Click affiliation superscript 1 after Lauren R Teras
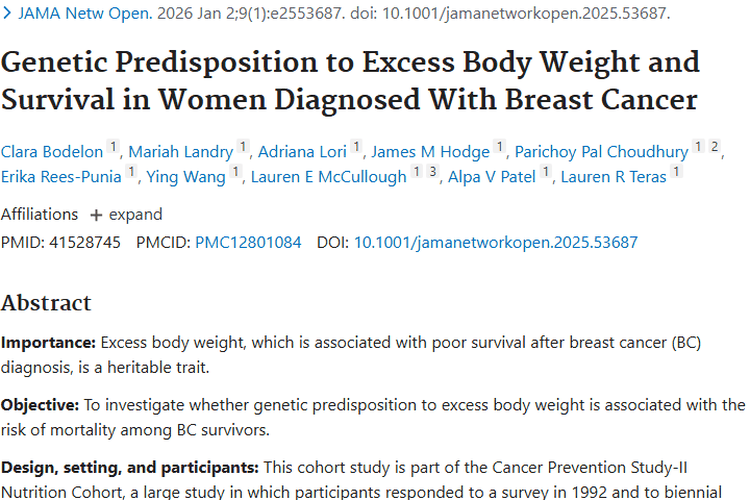750x500 pixels. (x=677, y=173)
